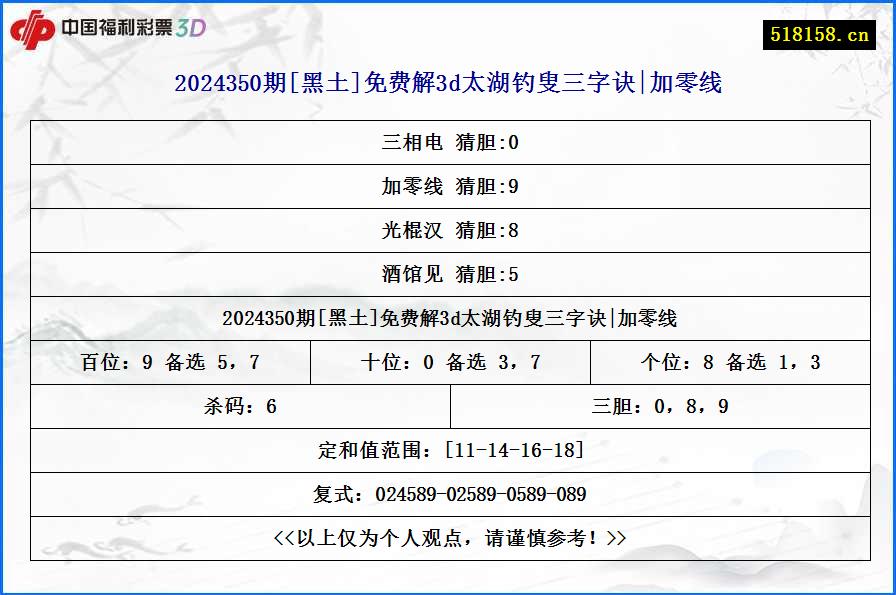
Task: Click the 以上仅为个人观点 disclaimer text
Action: coord(448,536)
